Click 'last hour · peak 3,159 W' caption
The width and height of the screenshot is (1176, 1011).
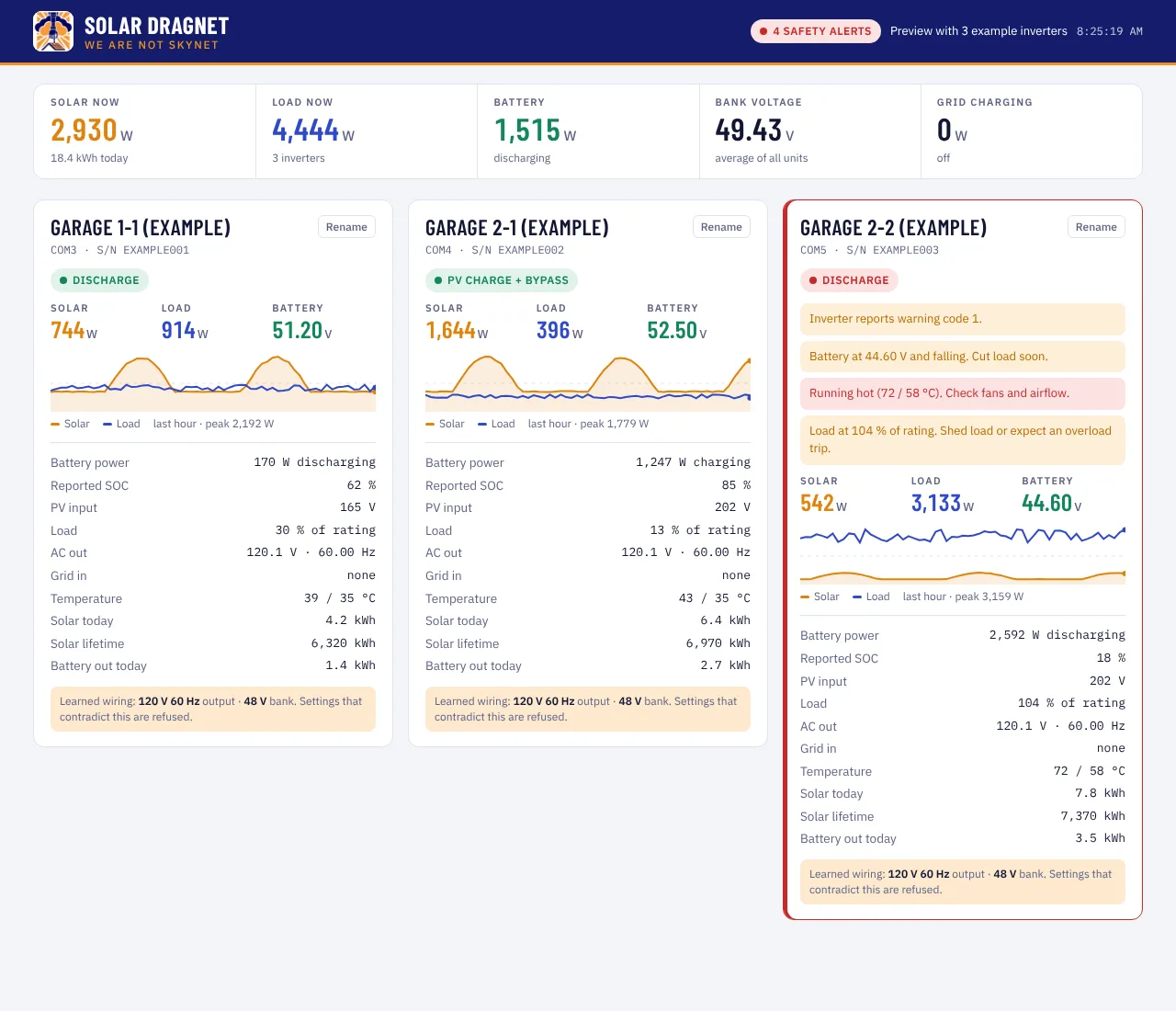[963, 596]
